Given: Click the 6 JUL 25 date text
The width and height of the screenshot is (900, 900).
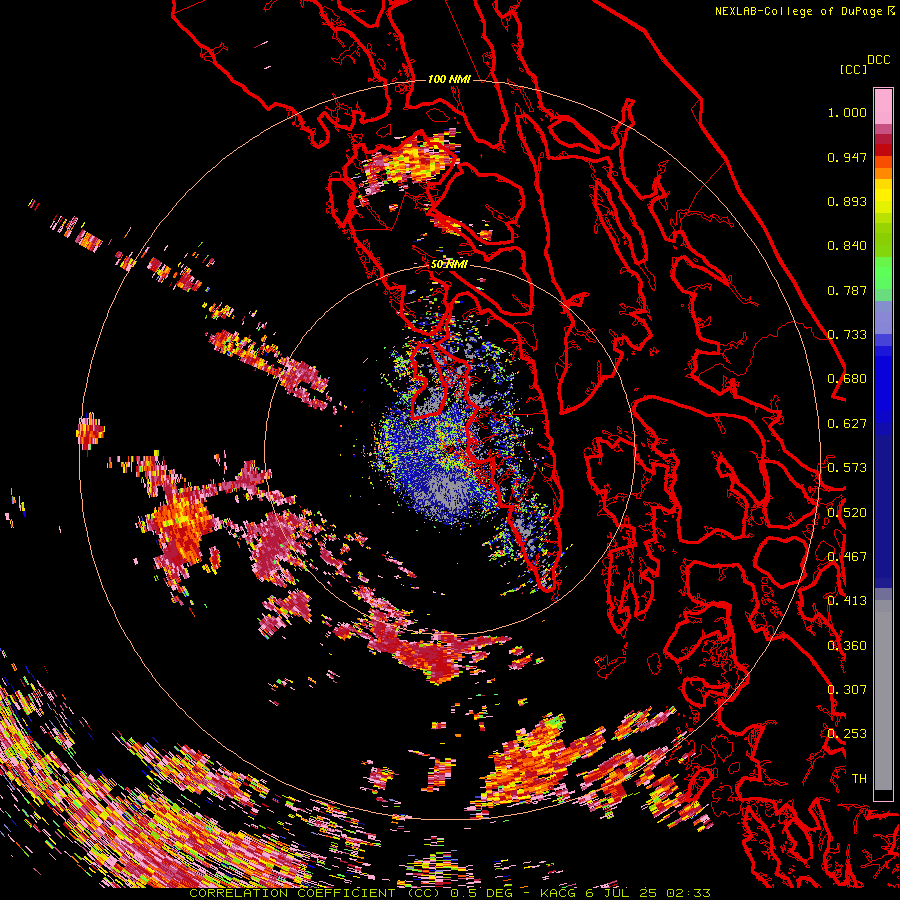Looking at the screenshot, I should click(622, 893).
